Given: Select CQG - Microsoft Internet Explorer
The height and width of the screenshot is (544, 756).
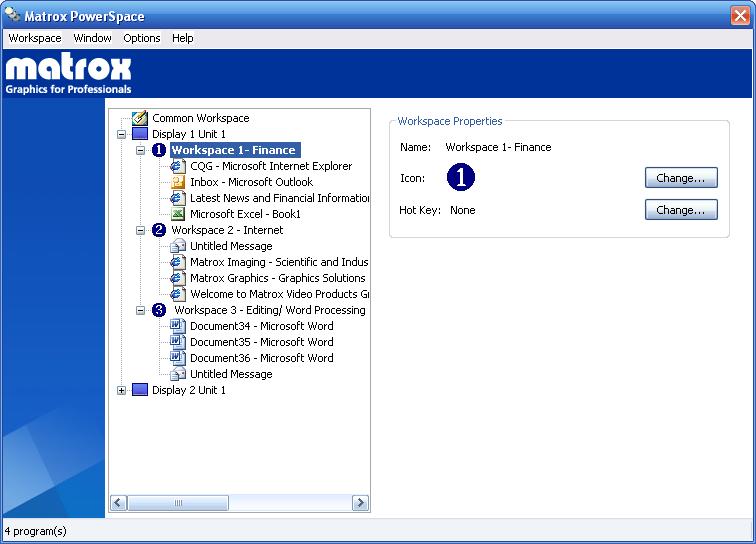Looking at the screenshot, I should point(271,166).
